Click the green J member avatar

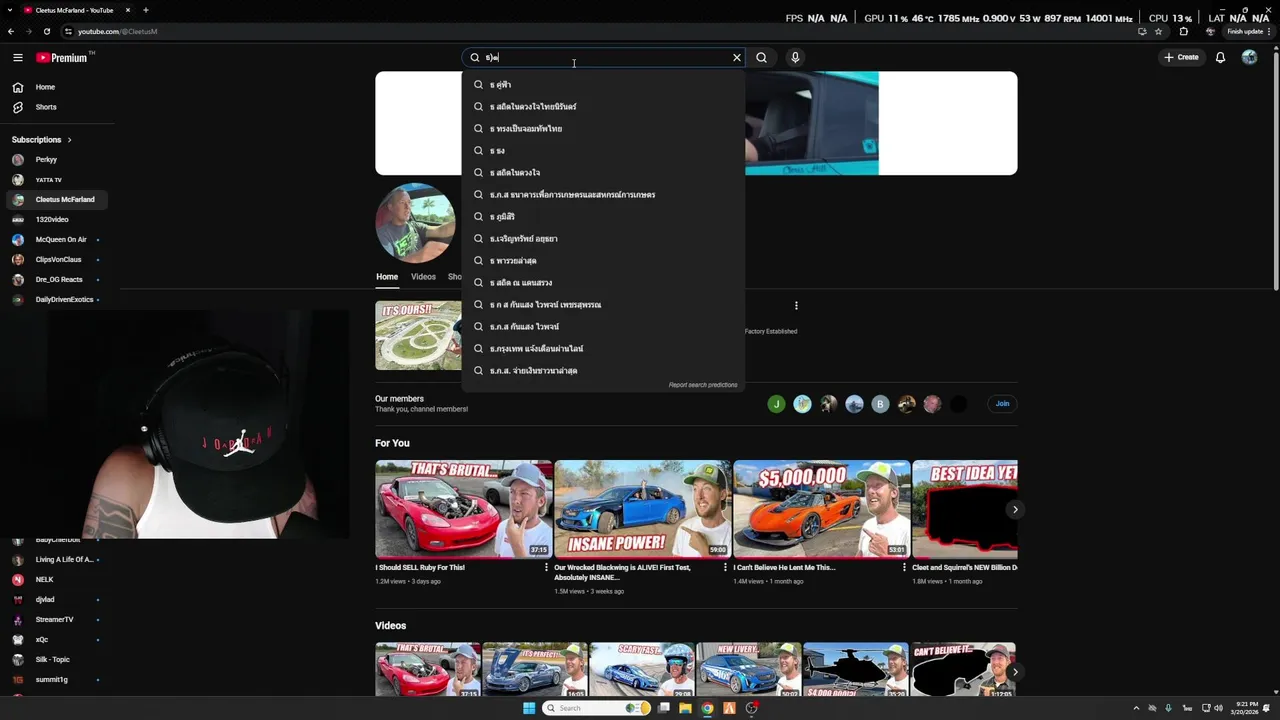pyautogui.click(x=776, y=404)
